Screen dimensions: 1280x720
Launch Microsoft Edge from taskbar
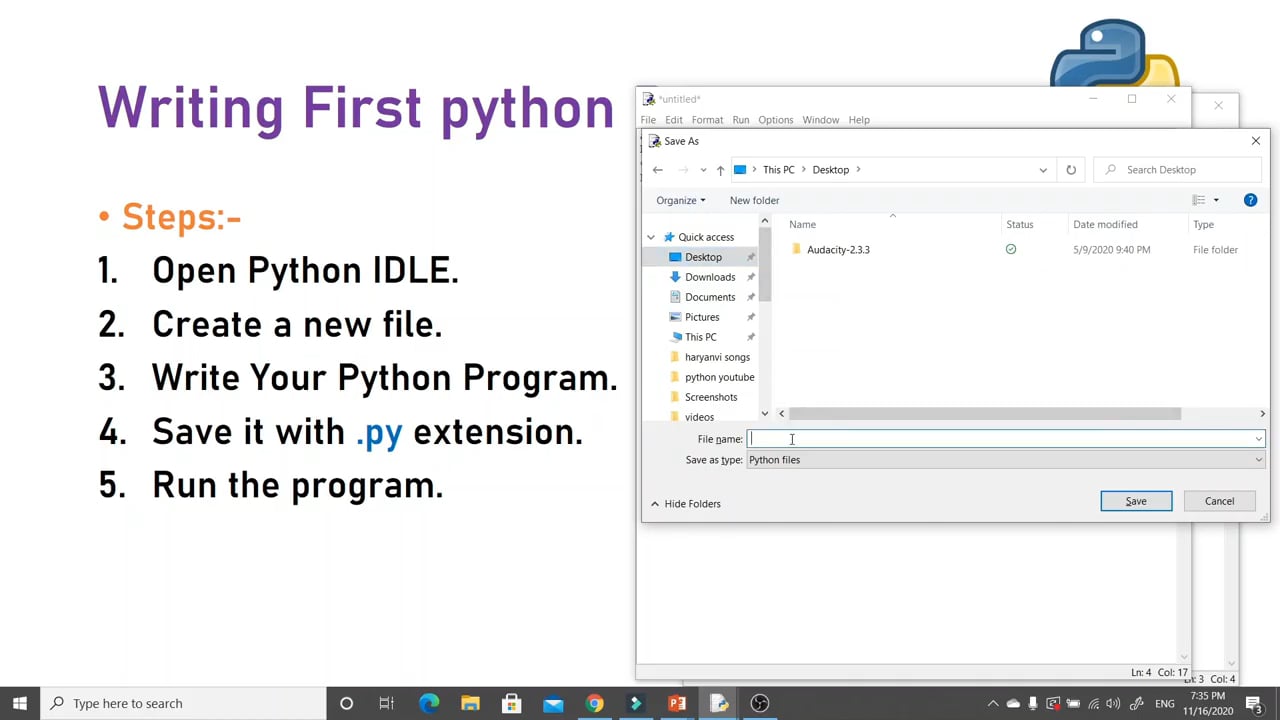pos(429,703)
